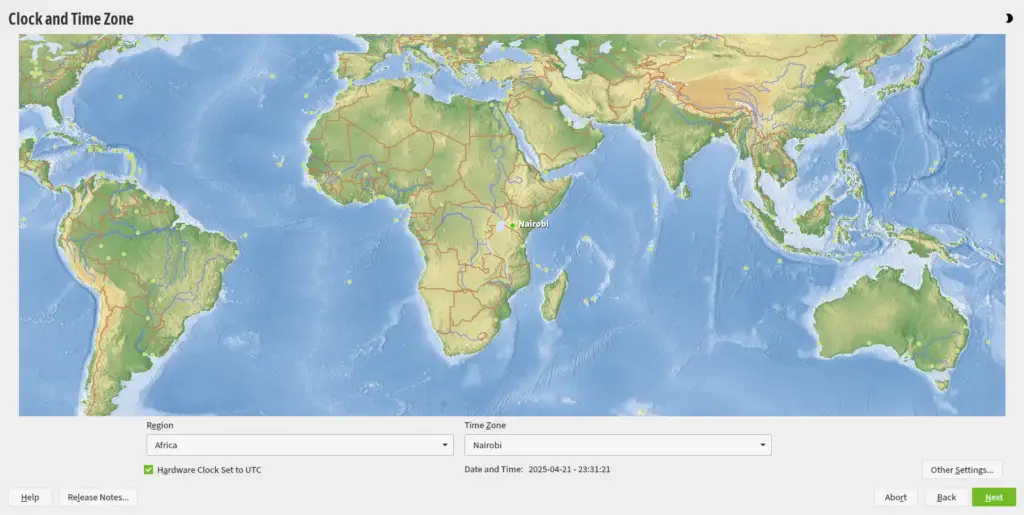Proceed with the green Next button

[993, 497]
